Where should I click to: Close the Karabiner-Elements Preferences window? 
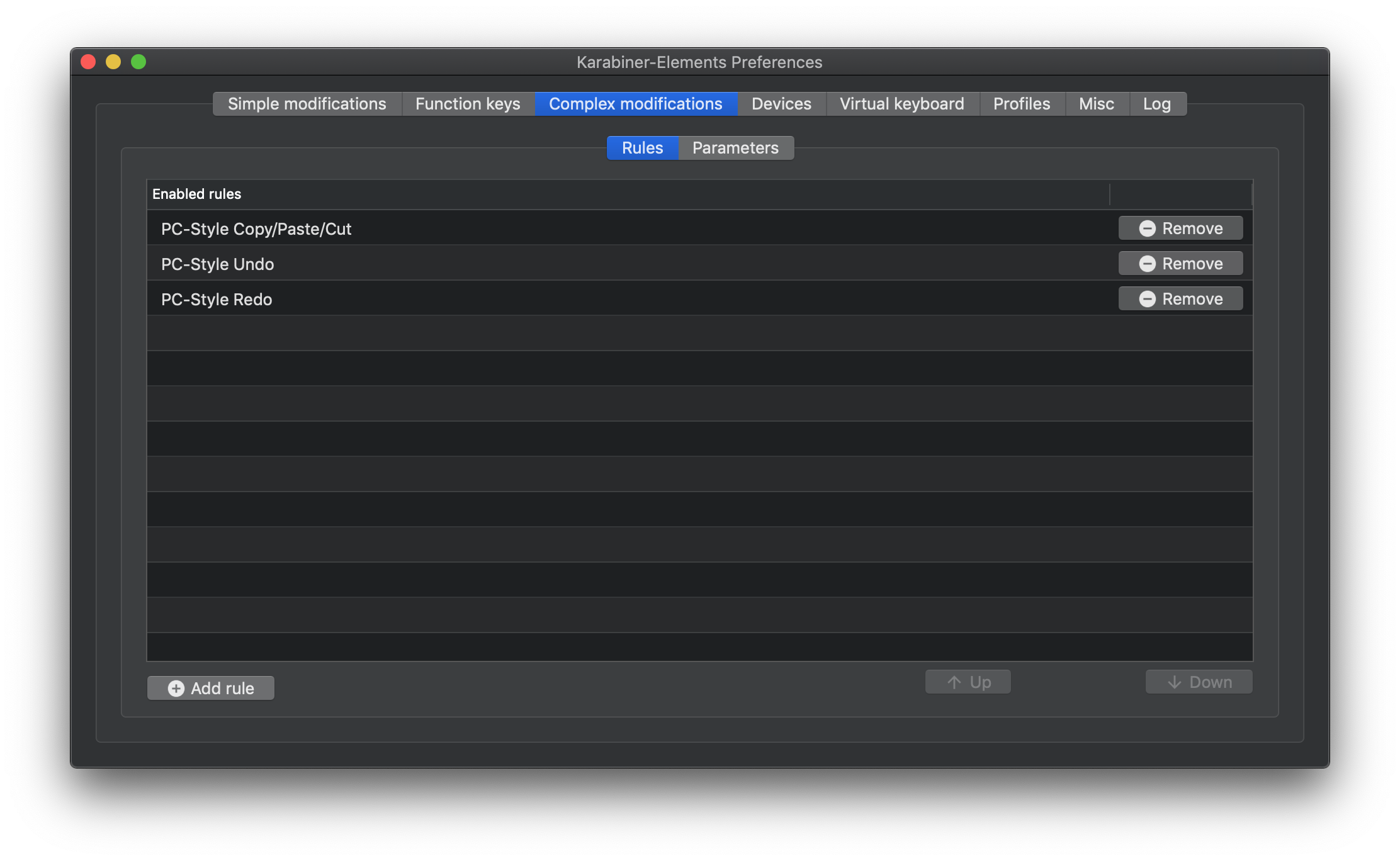coord(88,62)
